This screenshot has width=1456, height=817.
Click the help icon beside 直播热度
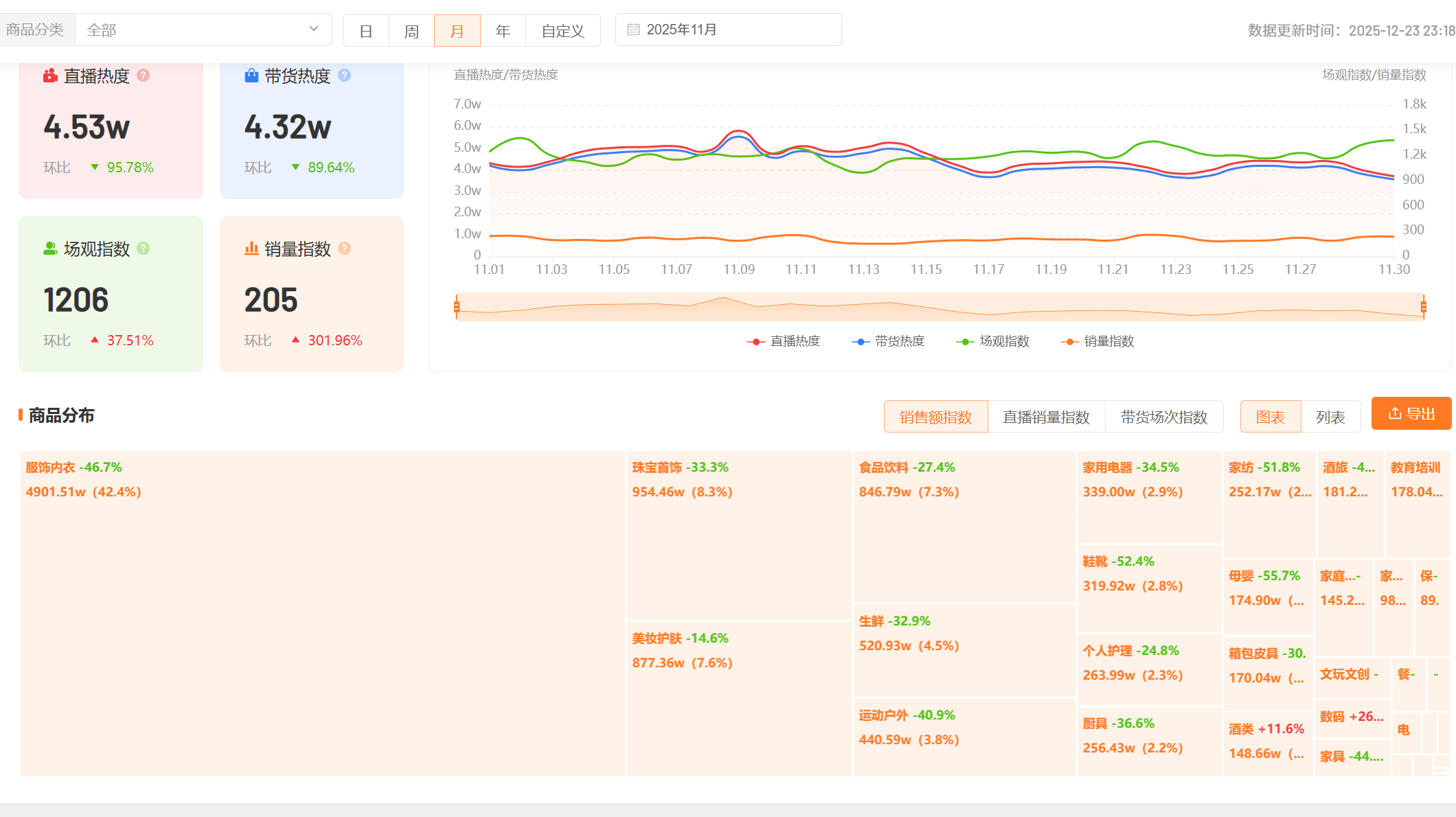tap(143, 76)
